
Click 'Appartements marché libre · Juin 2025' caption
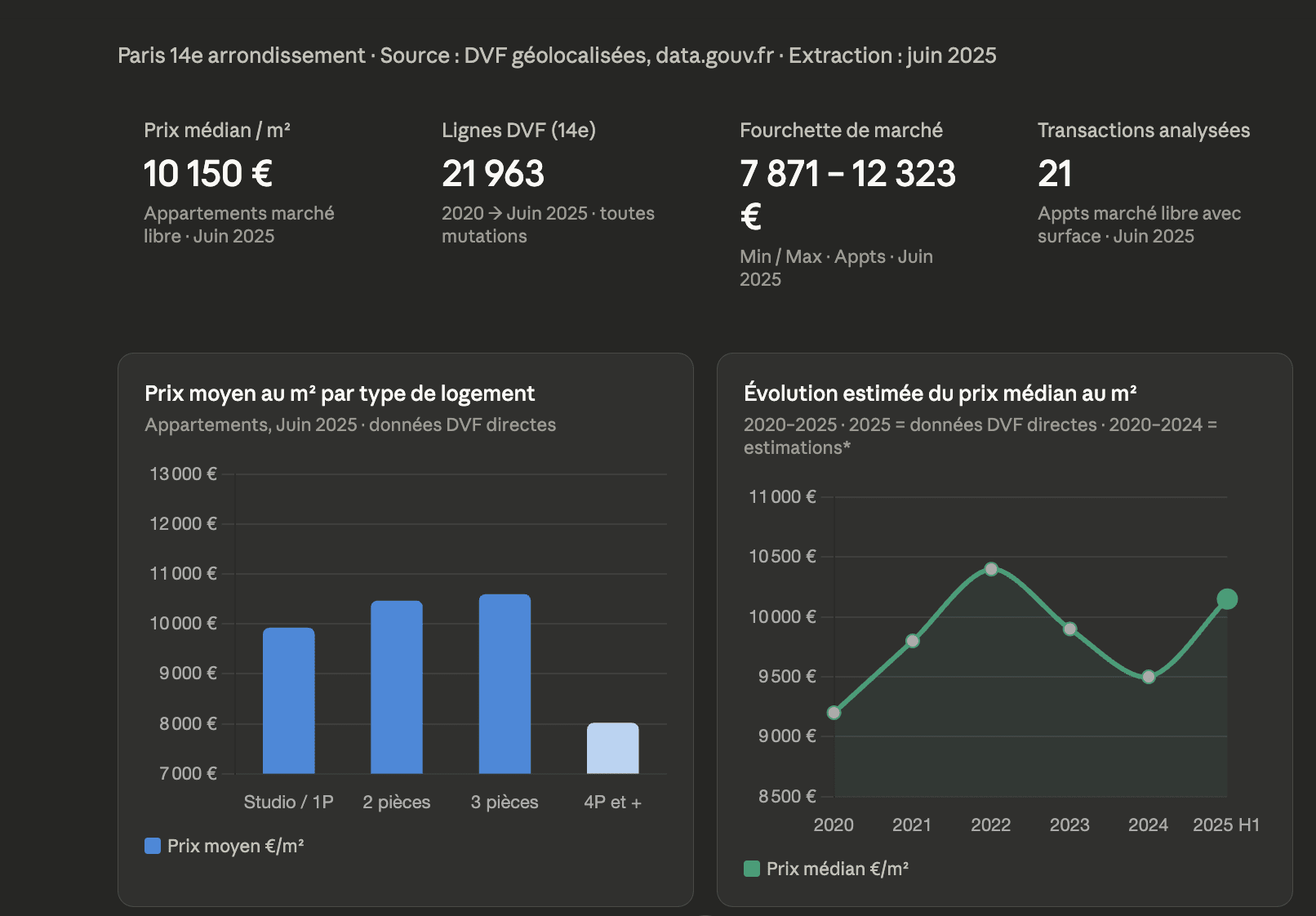coord(239,225)
